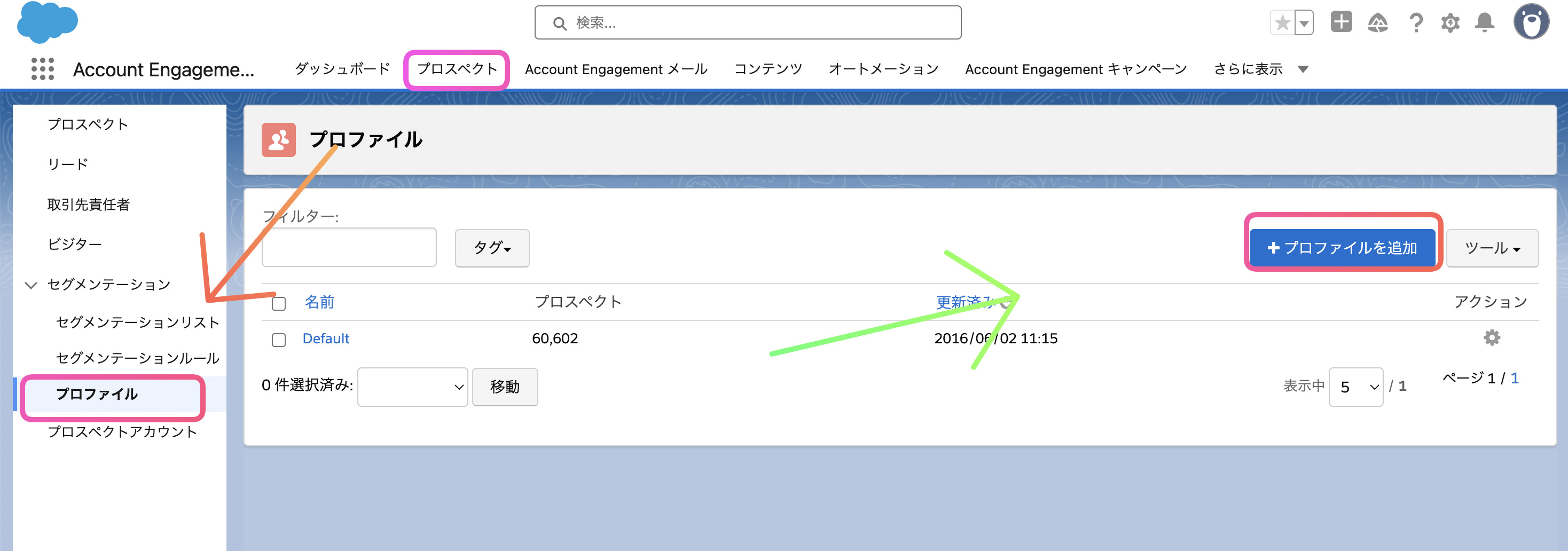Click the Account Engagement app name
Viewport: 1568px width, 551px height.
point(164,69)
